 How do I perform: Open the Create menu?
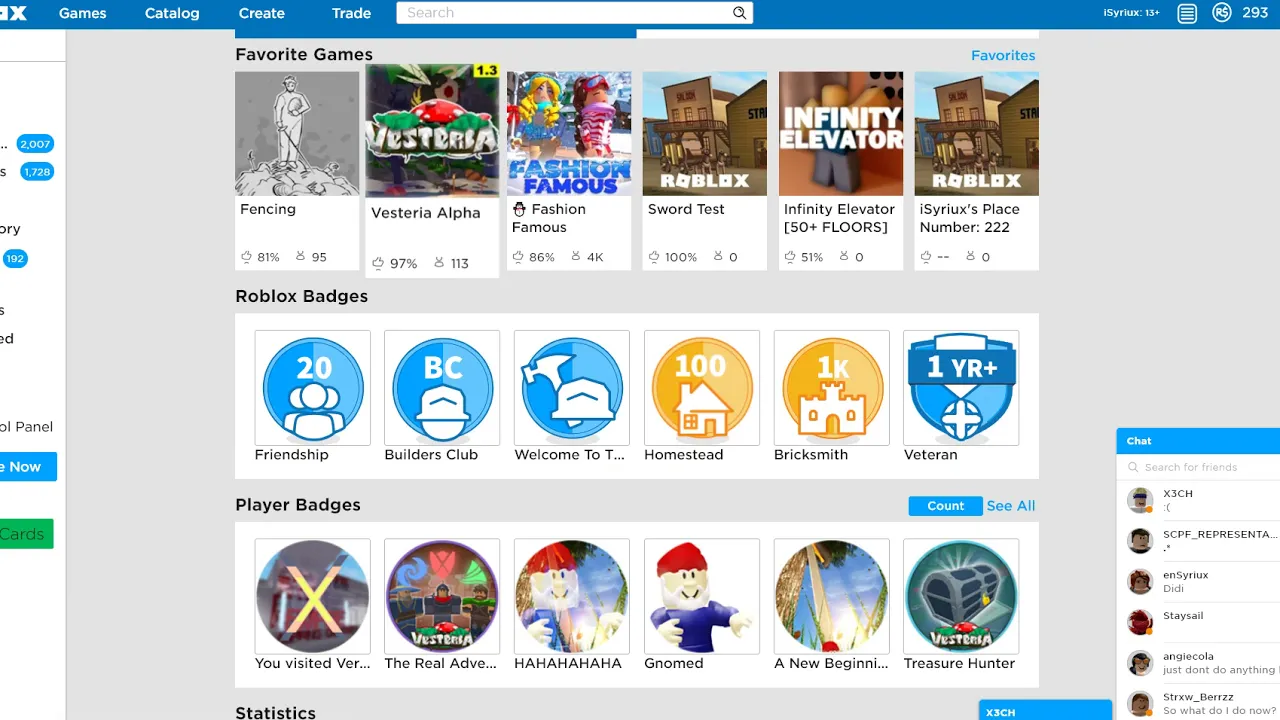(262, 13)
